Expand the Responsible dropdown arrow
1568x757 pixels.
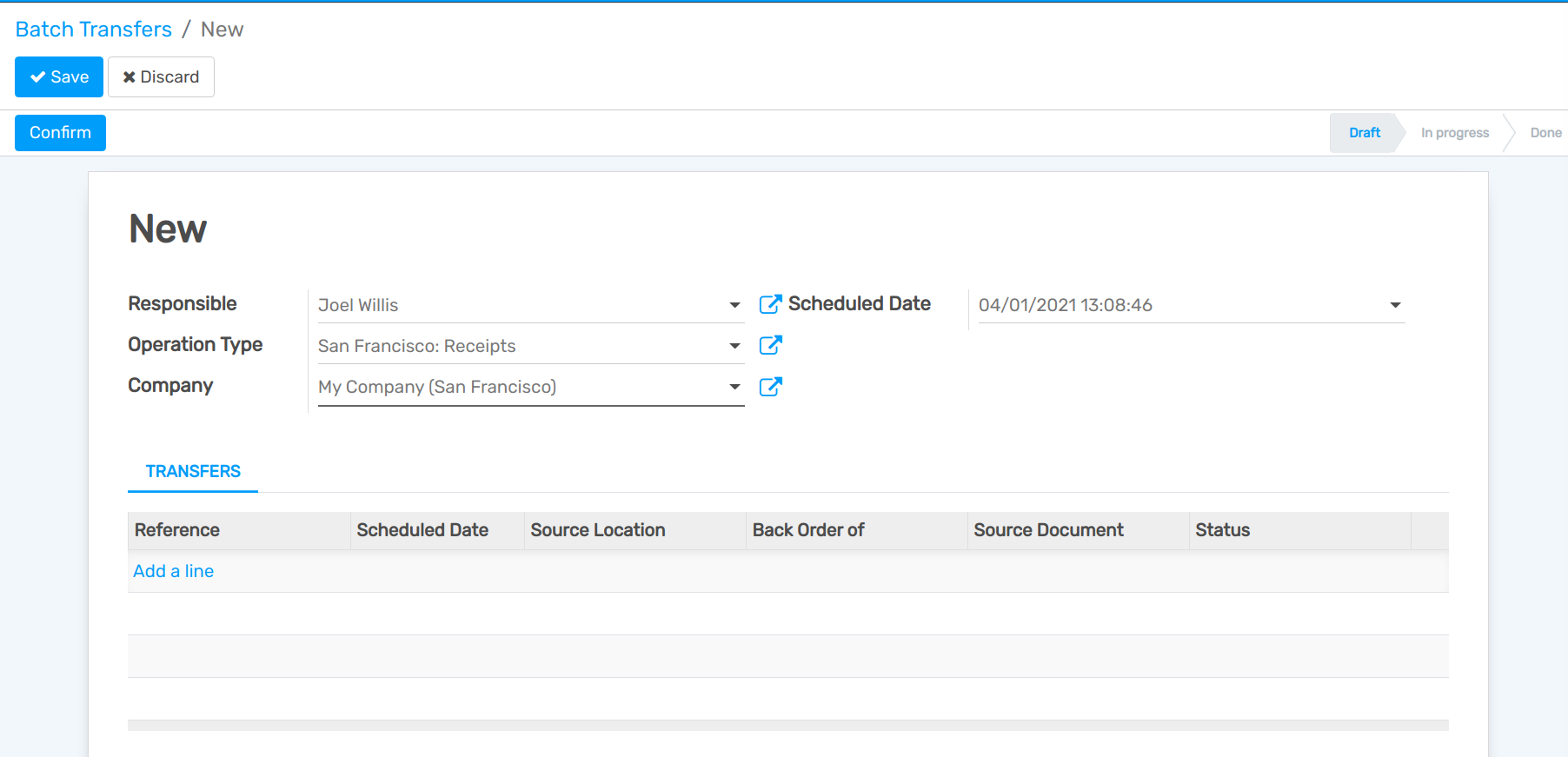[734, 305]
